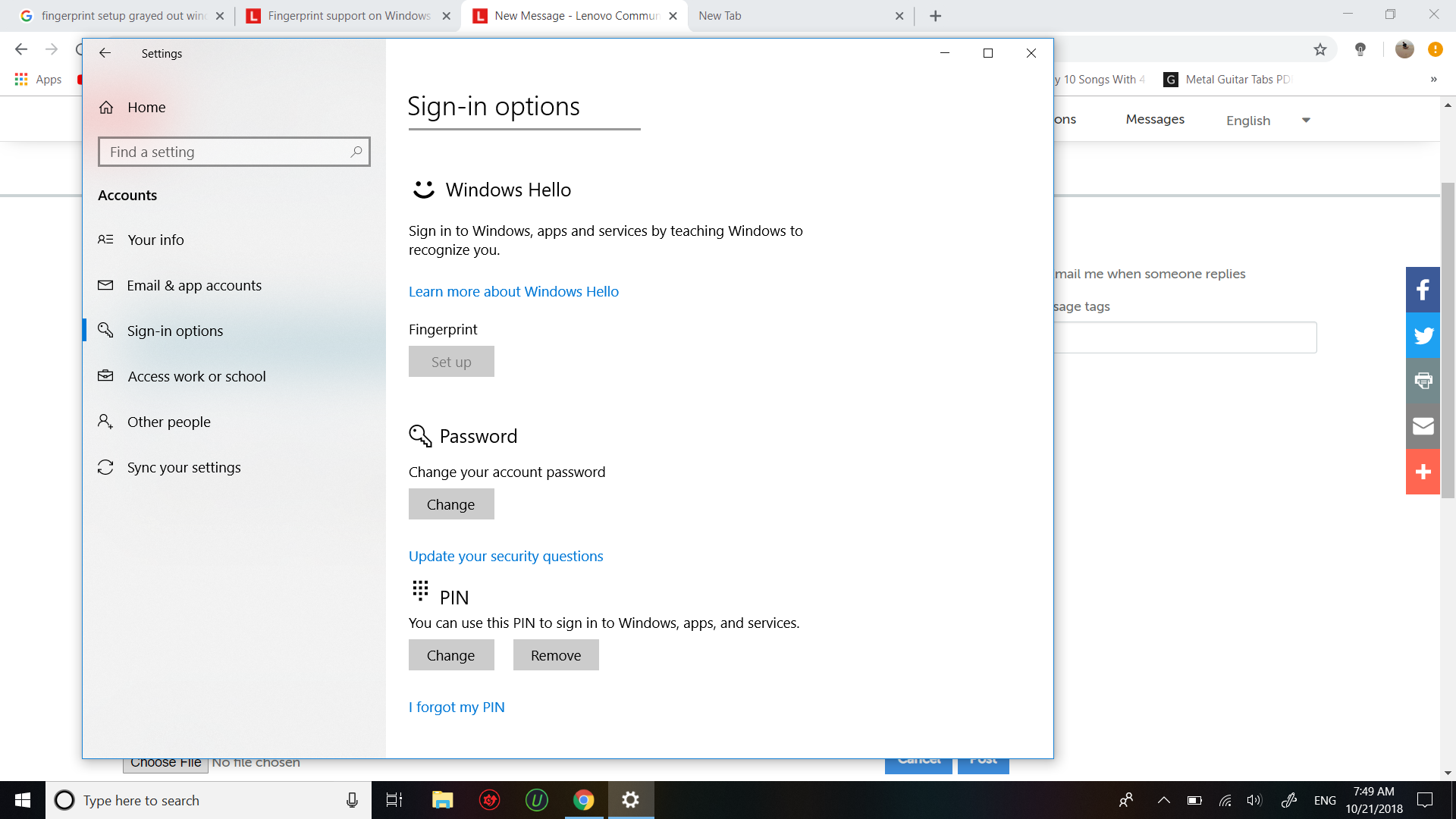Select the Email & app accounts option
Screen dimensions: 1456x819
193,285
